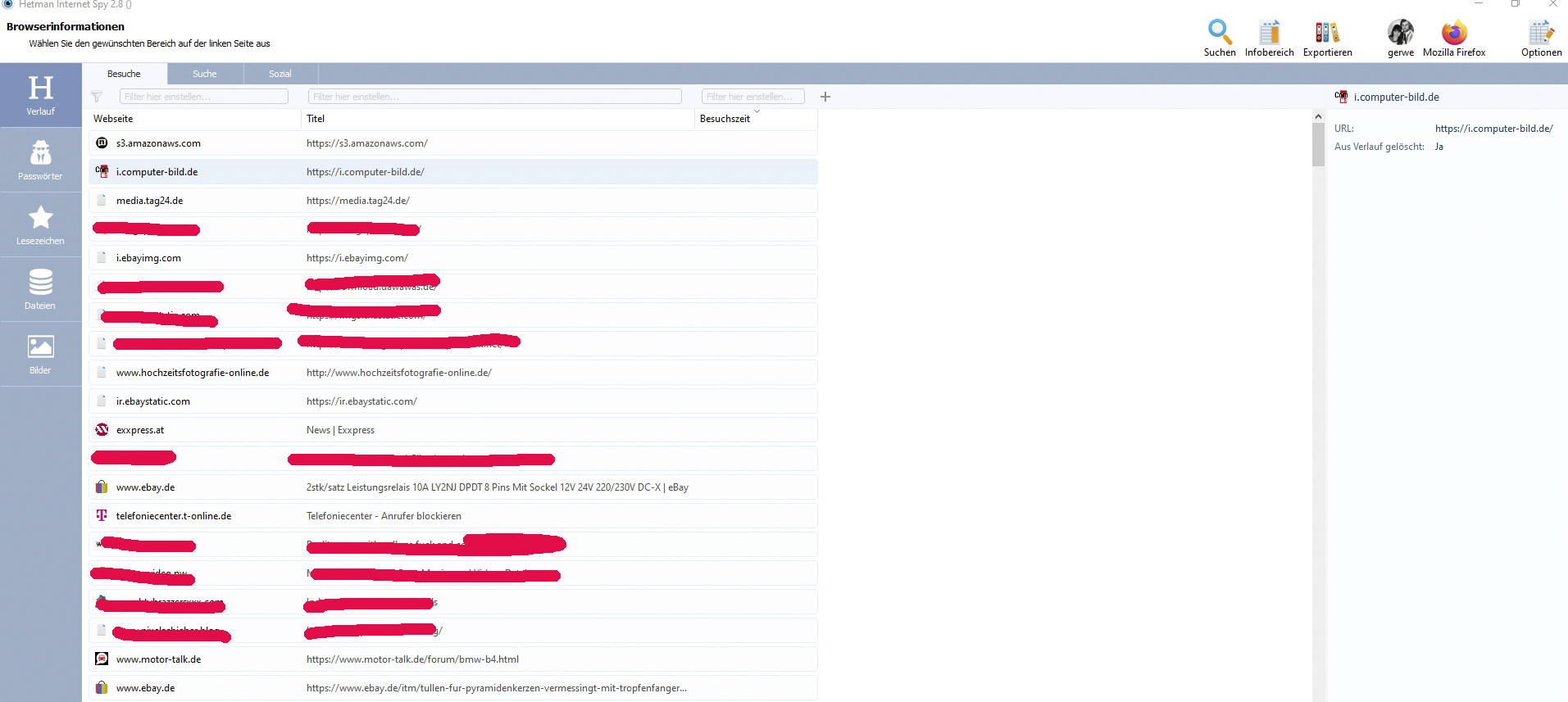Select the https://s3.amazonaws.com/ title cell
This screenshot has height=702, width=1568.
tap(367, 143)
